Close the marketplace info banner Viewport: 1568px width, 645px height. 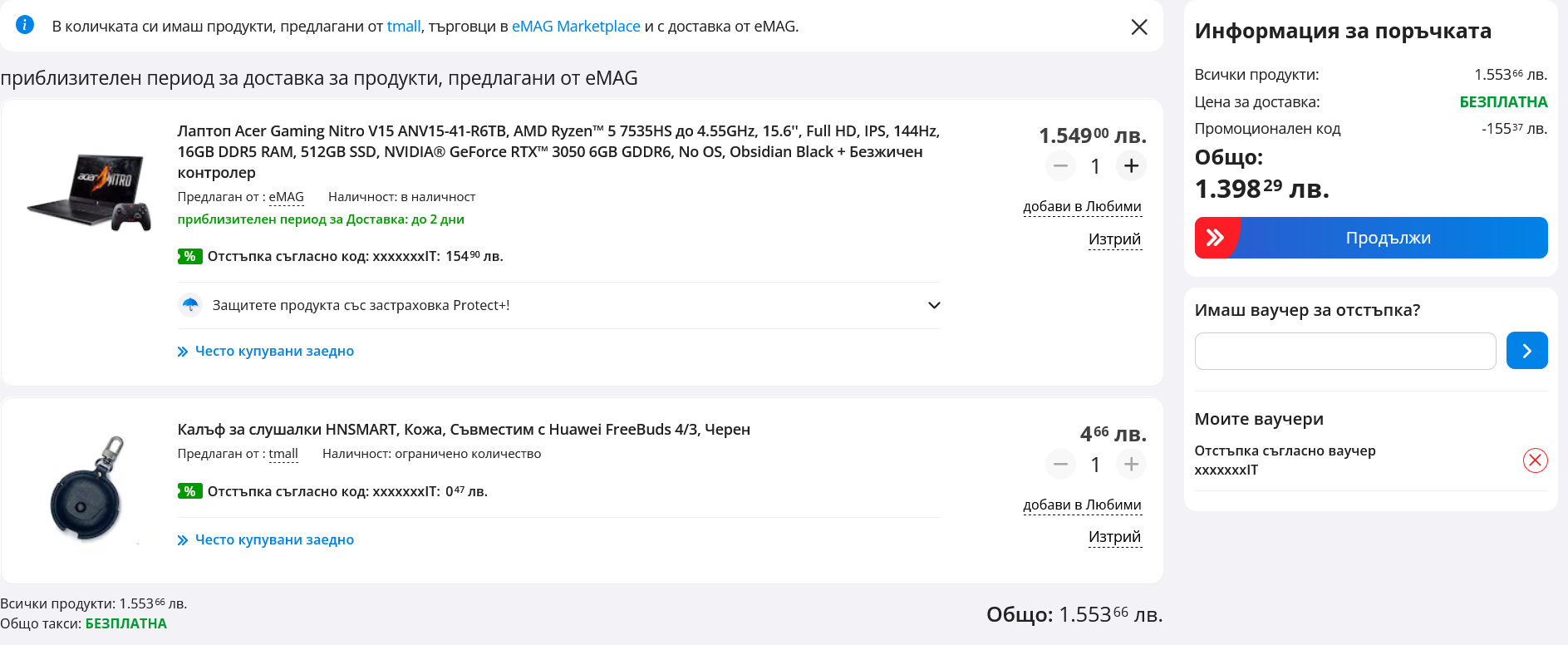(x=1139, y=27)
